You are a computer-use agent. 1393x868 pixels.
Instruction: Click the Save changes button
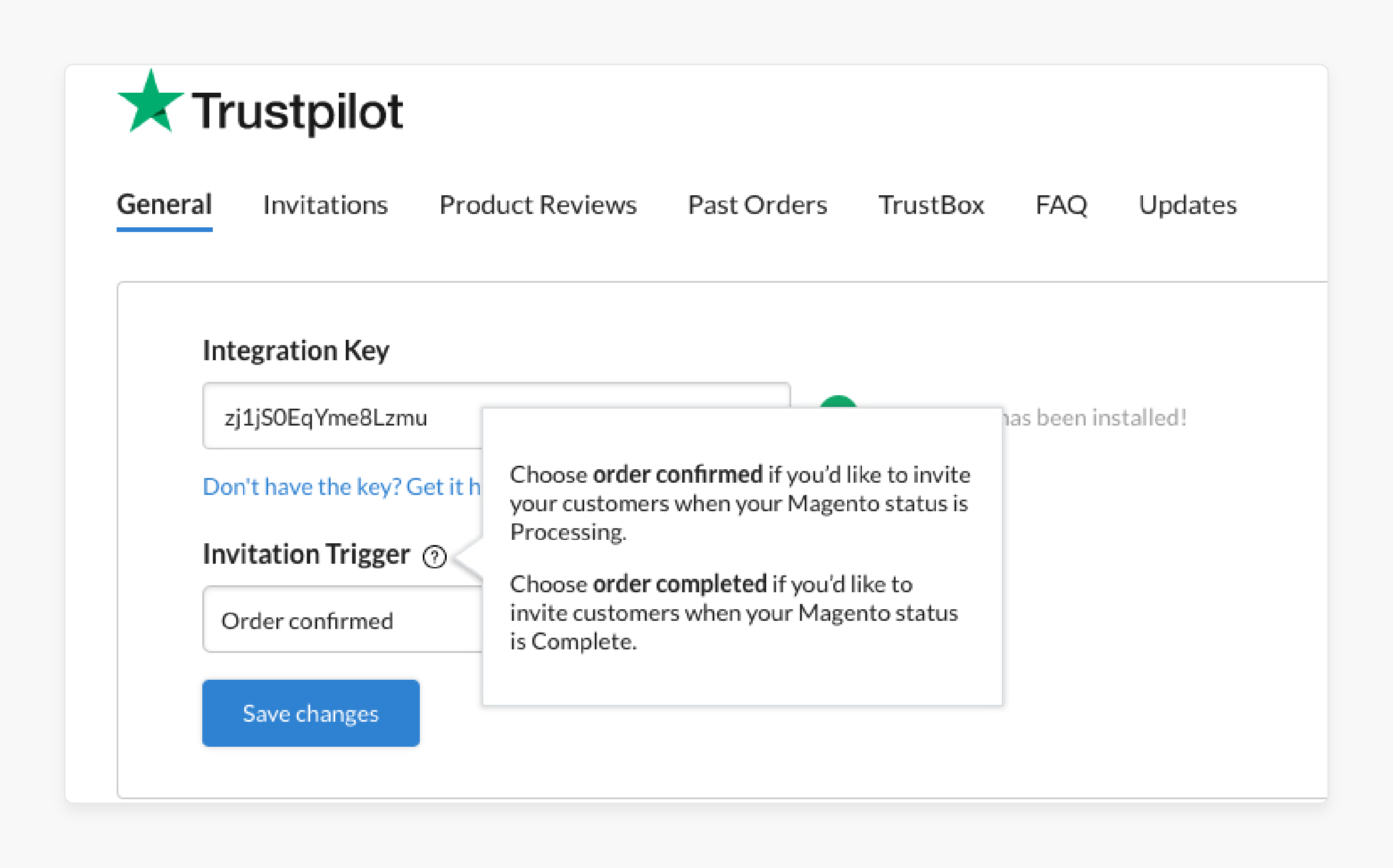(311, 714)
